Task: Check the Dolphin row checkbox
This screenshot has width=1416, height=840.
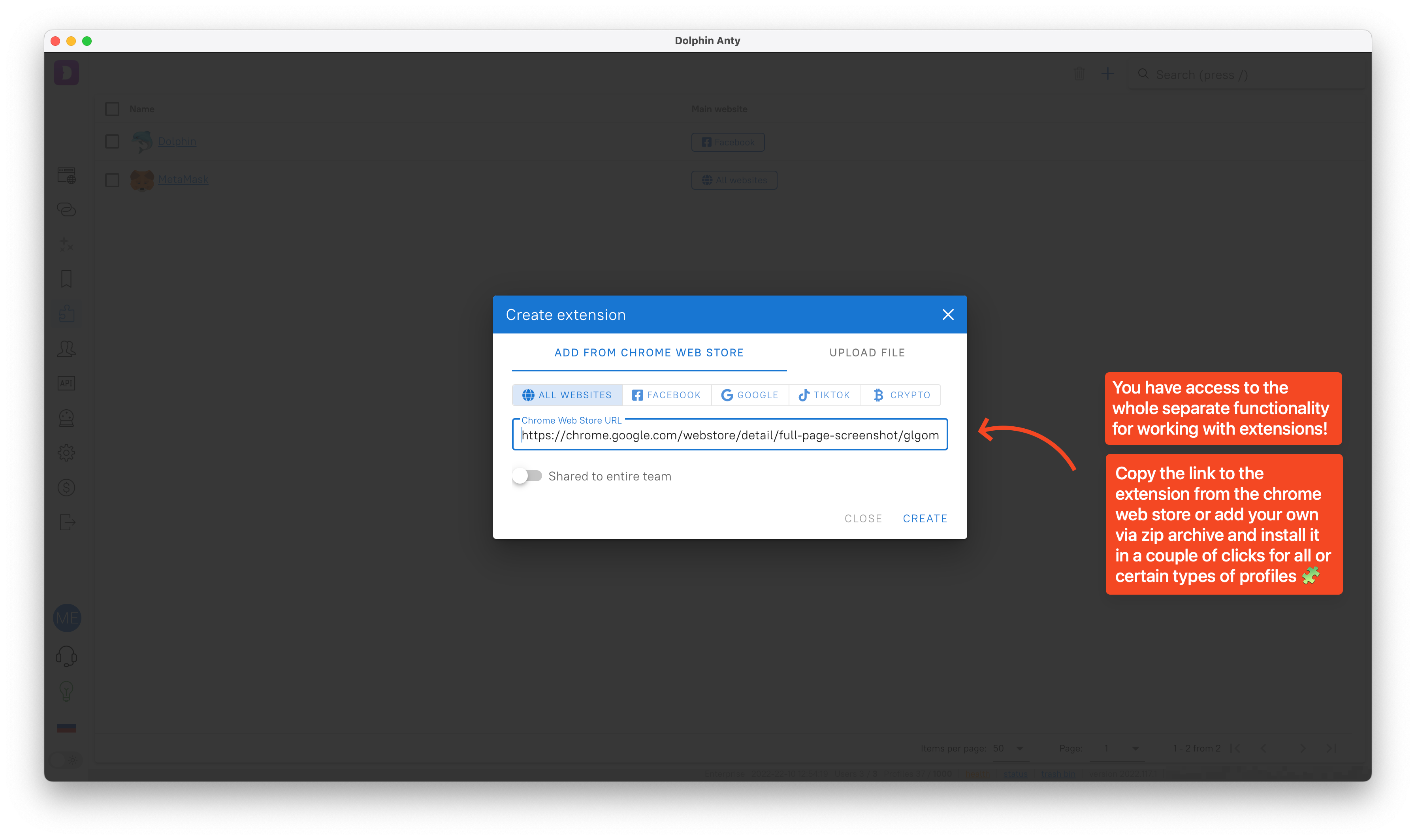Action: tap(112, 141)
